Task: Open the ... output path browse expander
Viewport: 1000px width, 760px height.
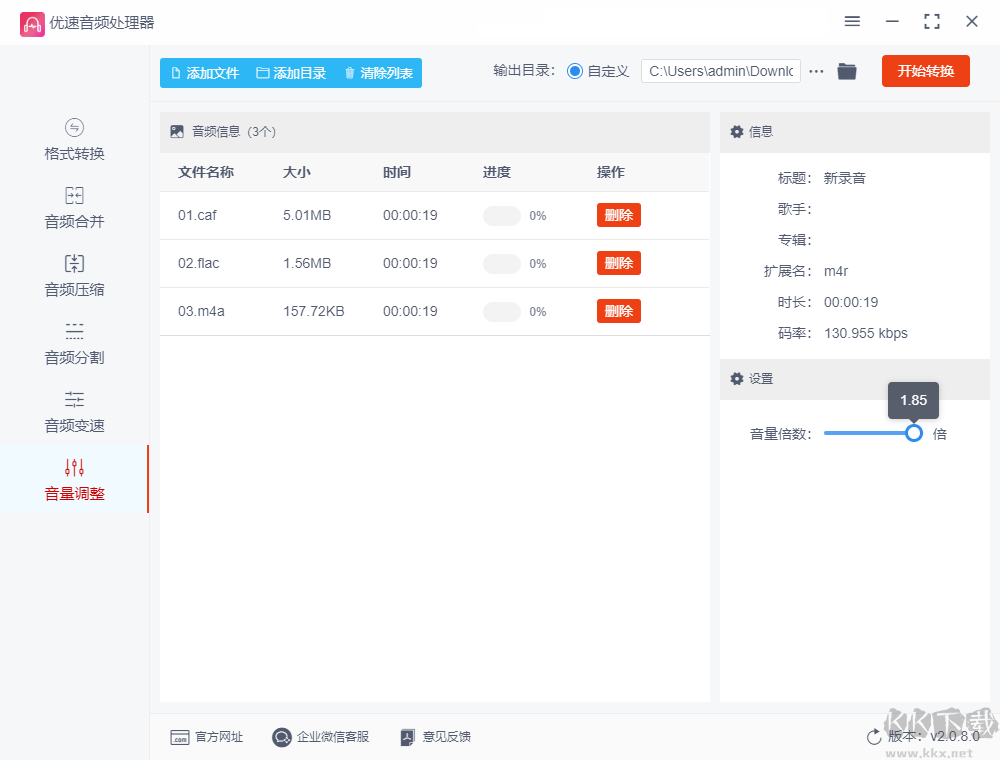Action: click(816, 71)
